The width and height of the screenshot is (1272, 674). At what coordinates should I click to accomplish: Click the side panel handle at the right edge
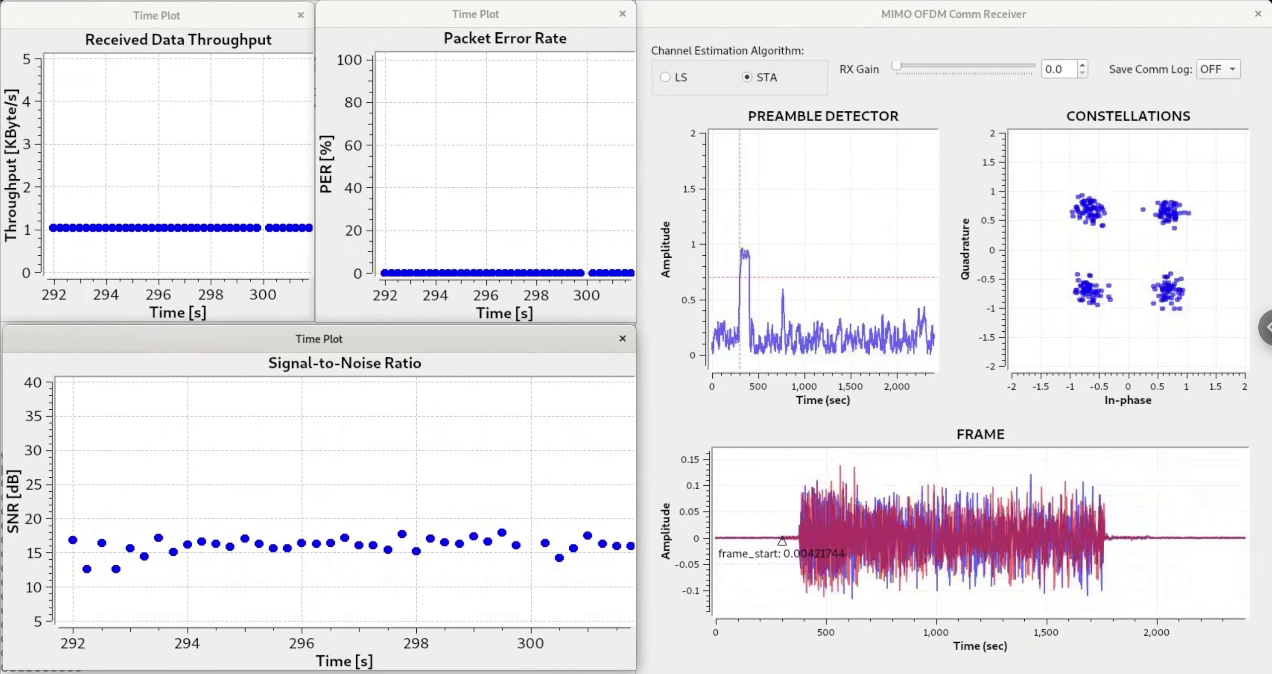coord(1265,327)
